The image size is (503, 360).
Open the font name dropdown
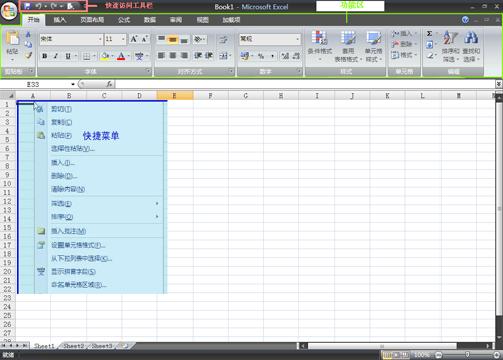(x=100, y=39)
